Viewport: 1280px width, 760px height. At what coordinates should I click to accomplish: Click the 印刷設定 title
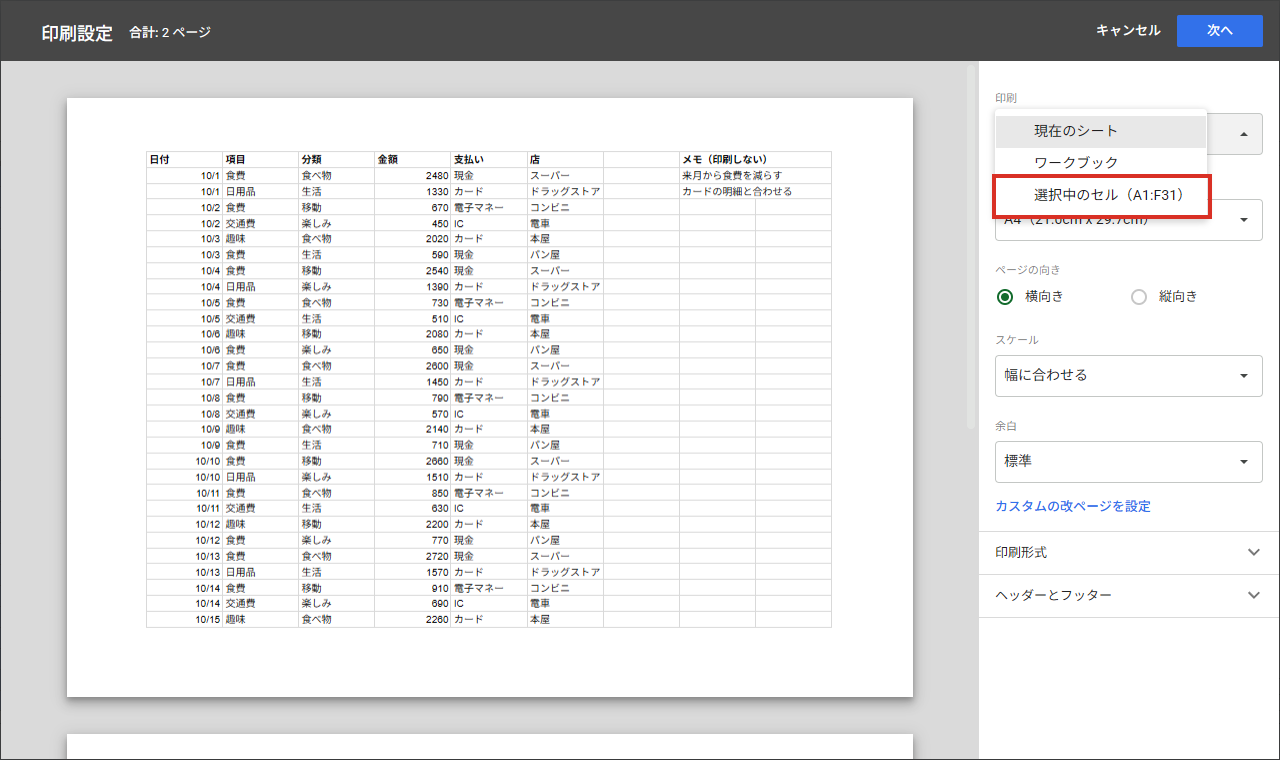[77, 32]
